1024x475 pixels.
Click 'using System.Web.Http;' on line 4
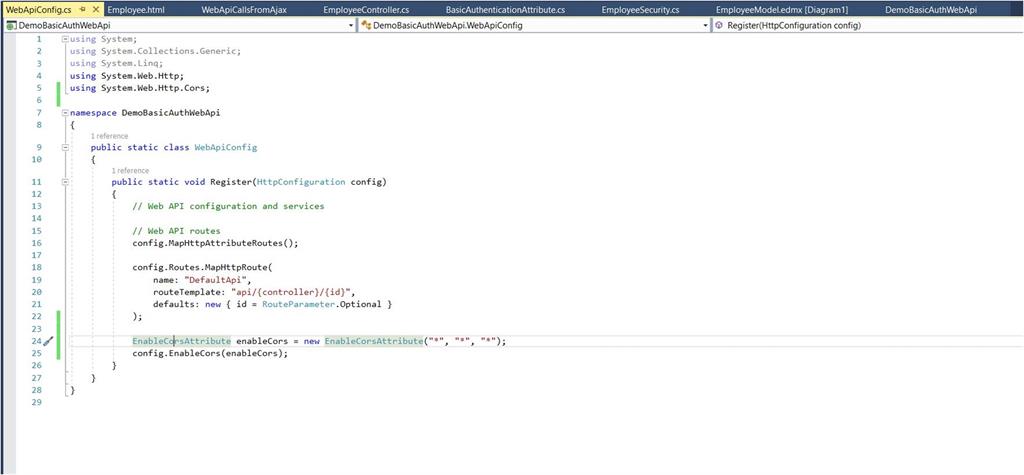click(127, 76)
